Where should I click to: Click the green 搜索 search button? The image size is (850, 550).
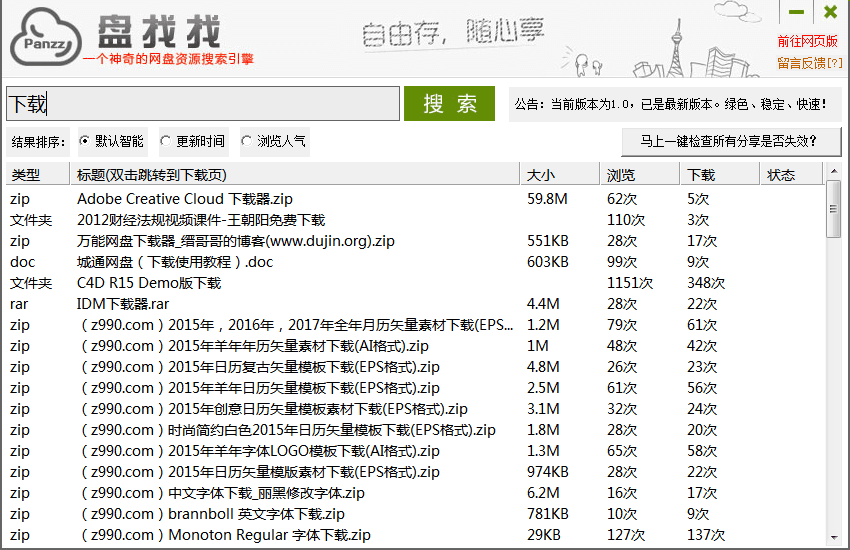pos(449,103)
